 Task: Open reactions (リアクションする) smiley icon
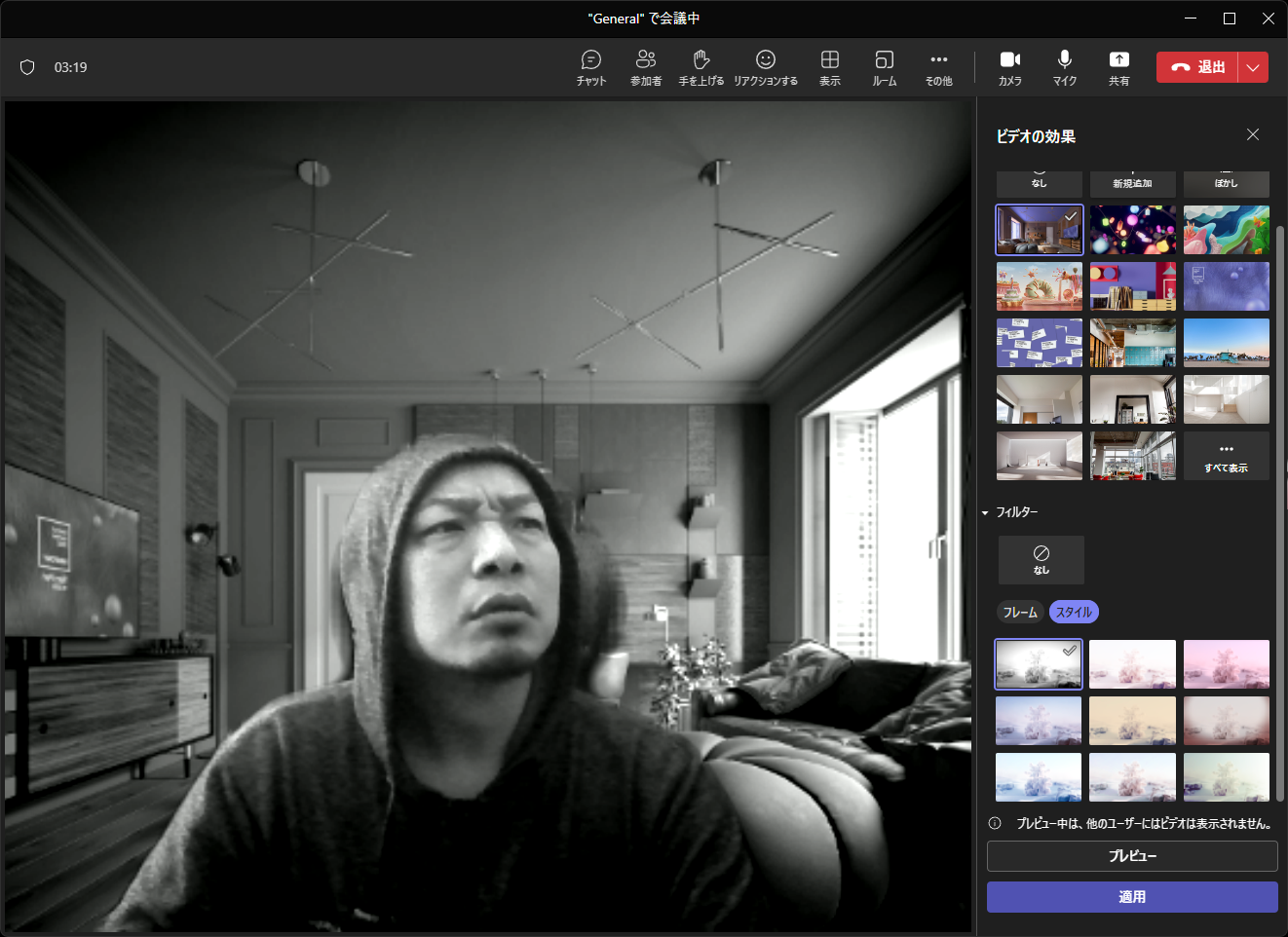pos(766,67)
